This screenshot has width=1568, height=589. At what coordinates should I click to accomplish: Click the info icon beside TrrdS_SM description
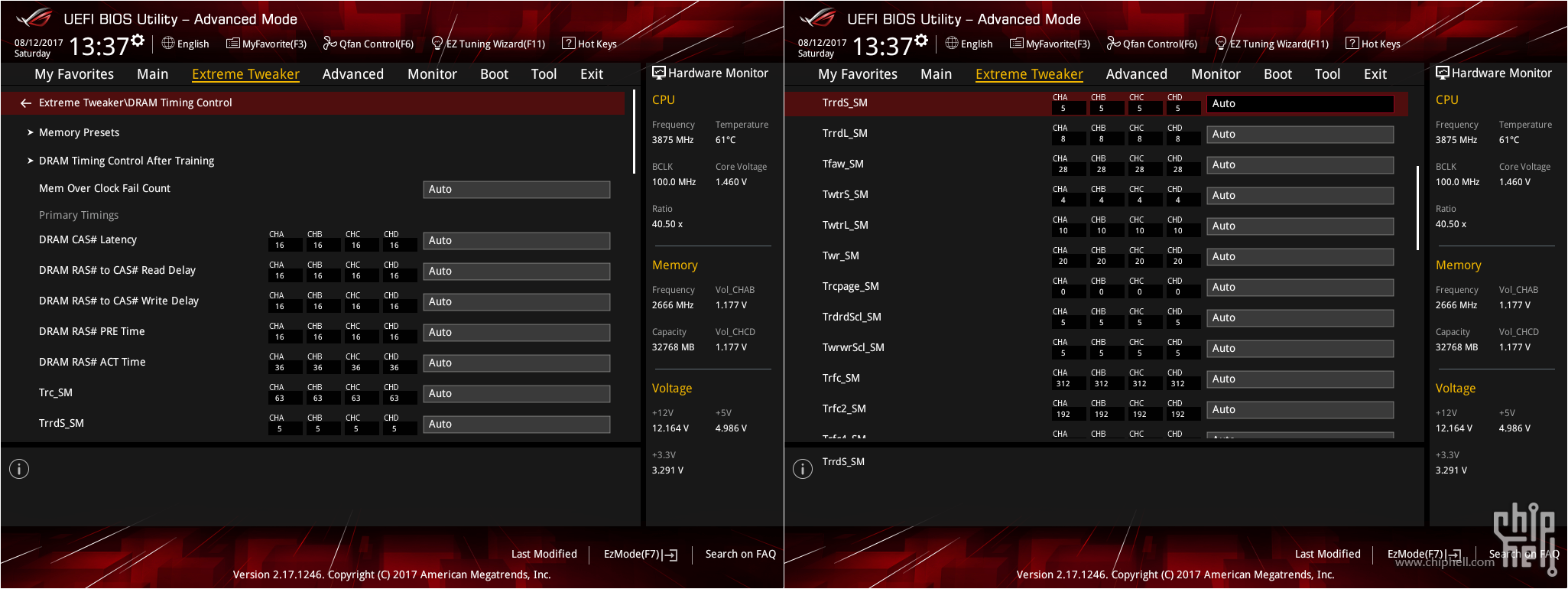(803, 469)
